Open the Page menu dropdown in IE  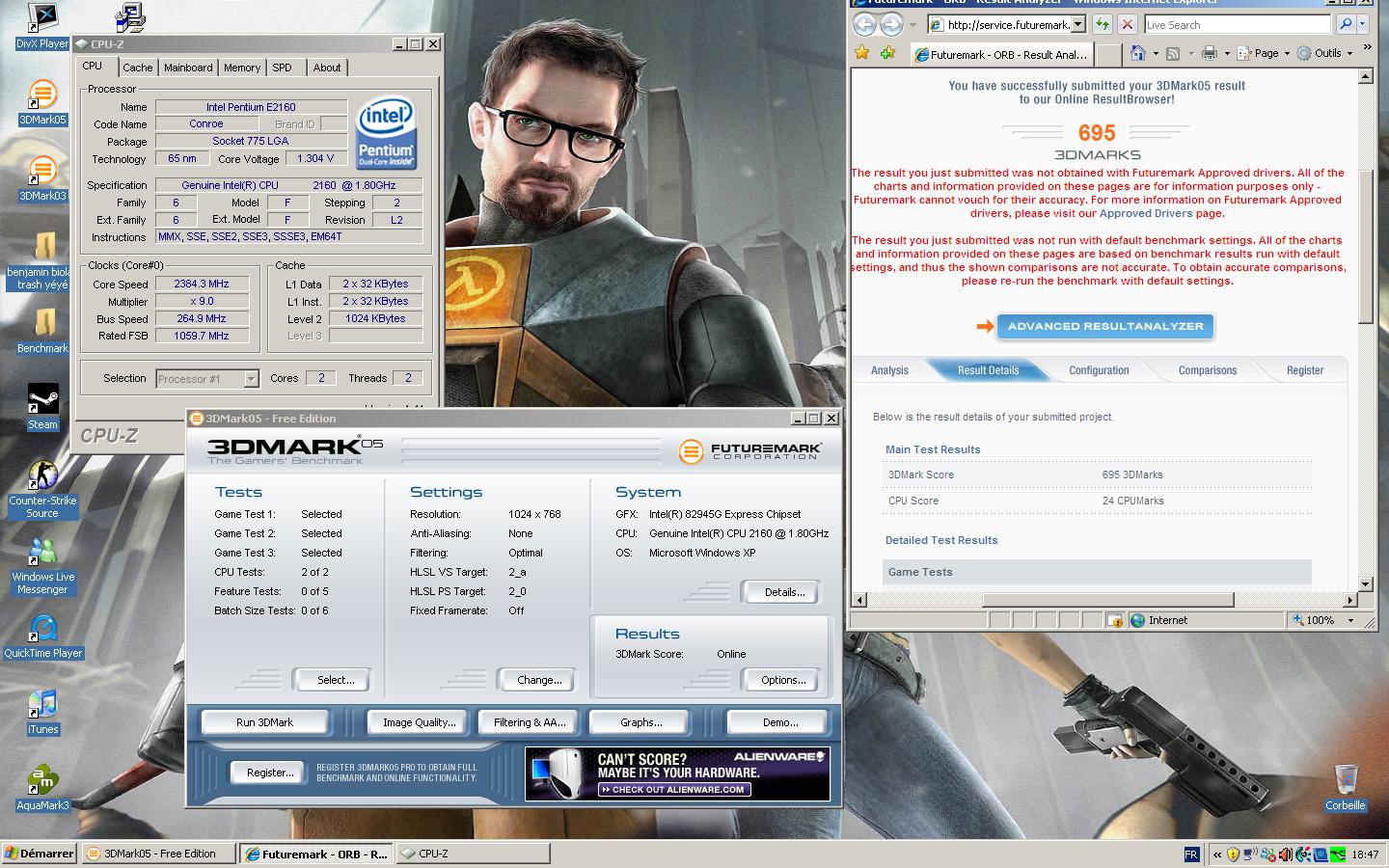pyautogui.click(x=1264, y=53)
